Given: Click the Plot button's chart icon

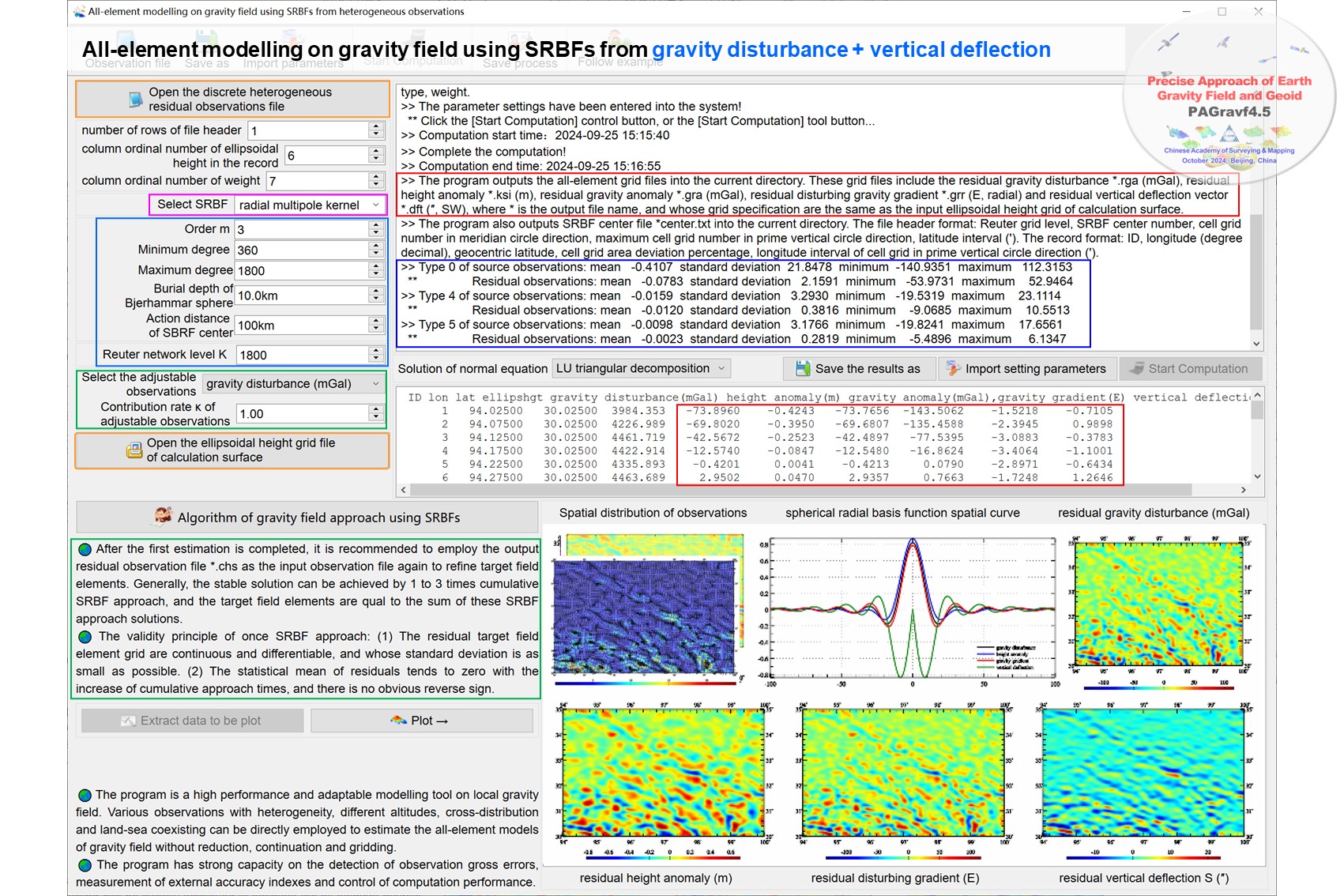Looking at the screenshot, I should 398,721.
